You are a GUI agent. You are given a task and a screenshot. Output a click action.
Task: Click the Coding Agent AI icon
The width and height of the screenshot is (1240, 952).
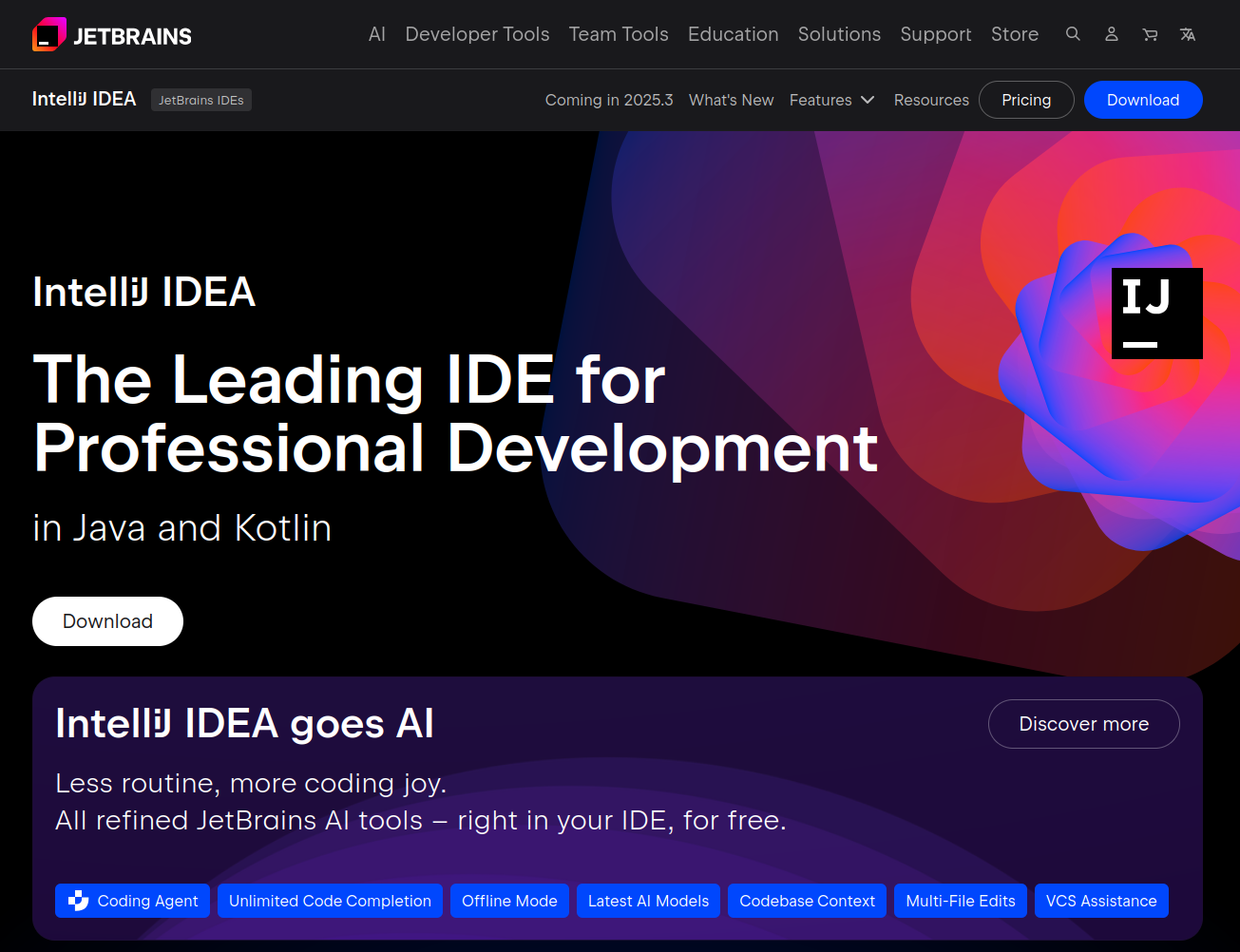(78, 900)
